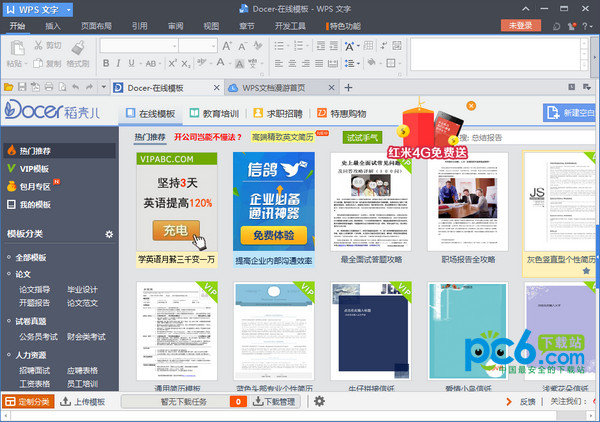Image resolution: width=600 pixels, height=422 pixels.
Task: Click the Paste (粘贴) icon
Action: [x=17, y=48]
